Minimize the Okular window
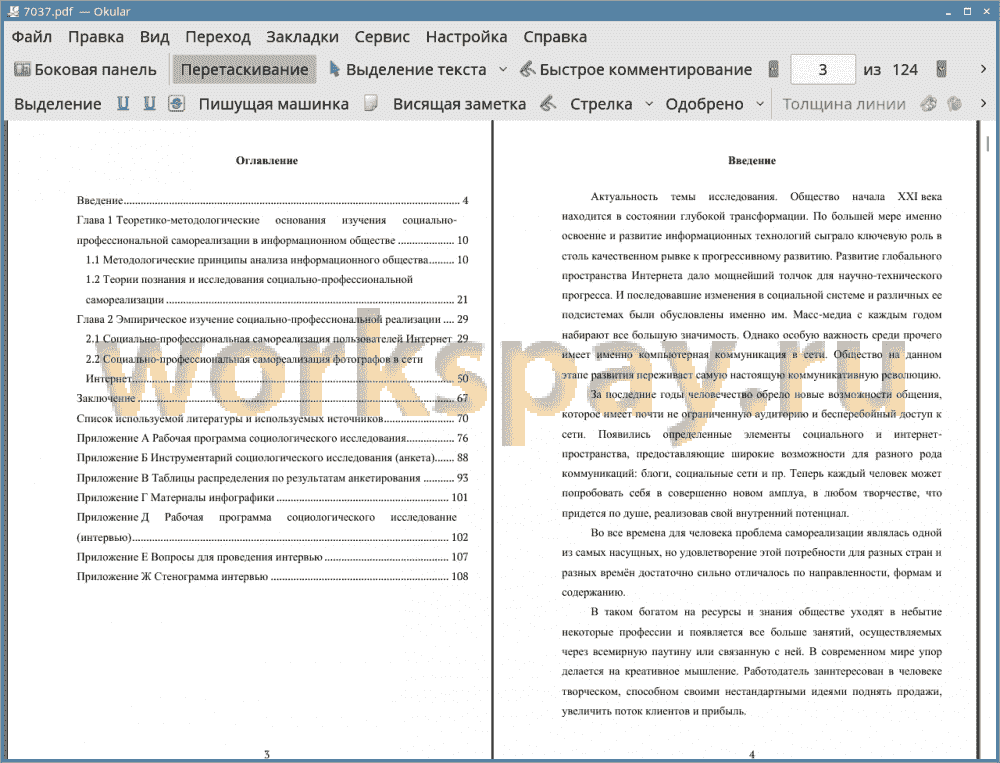Viewport: 1000px width, 763px height. click(x=948, y=11)
